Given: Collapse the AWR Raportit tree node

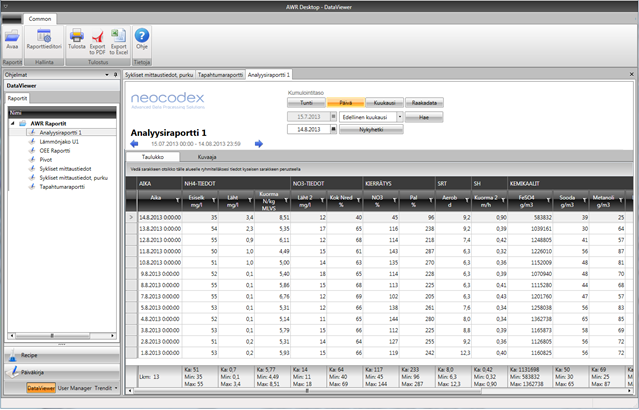Looking at the screenshot, I should tap(13, 124).
